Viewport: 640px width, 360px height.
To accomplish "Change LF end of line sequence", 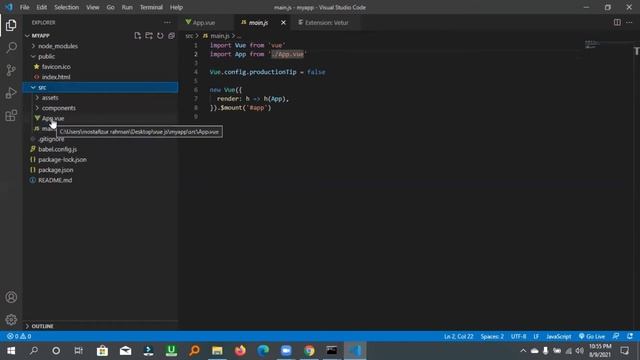I will point(536,336).
